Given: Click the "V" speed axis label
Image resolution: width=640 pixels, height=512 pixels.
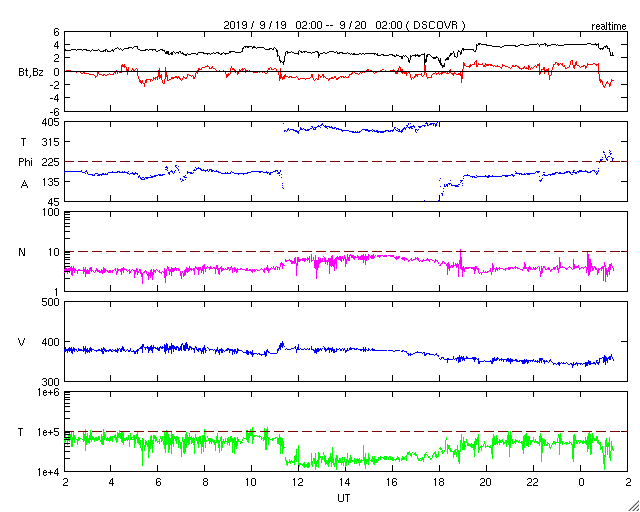Looking at the screenshot, I should pos(21,342).
